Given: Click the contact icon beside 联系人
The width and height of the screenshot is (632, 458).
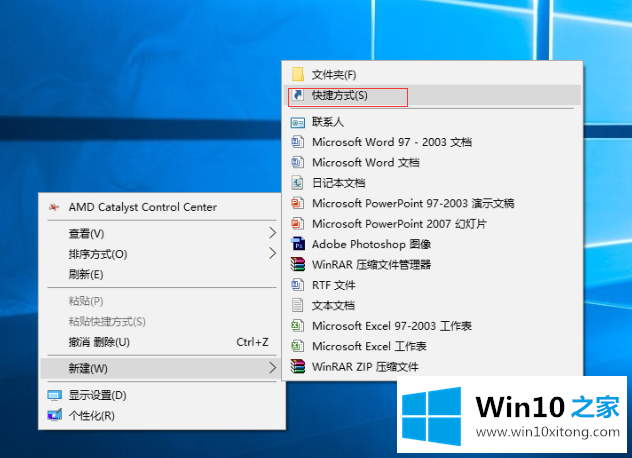Looking at the screenshot, I should (x=297, y=122).
